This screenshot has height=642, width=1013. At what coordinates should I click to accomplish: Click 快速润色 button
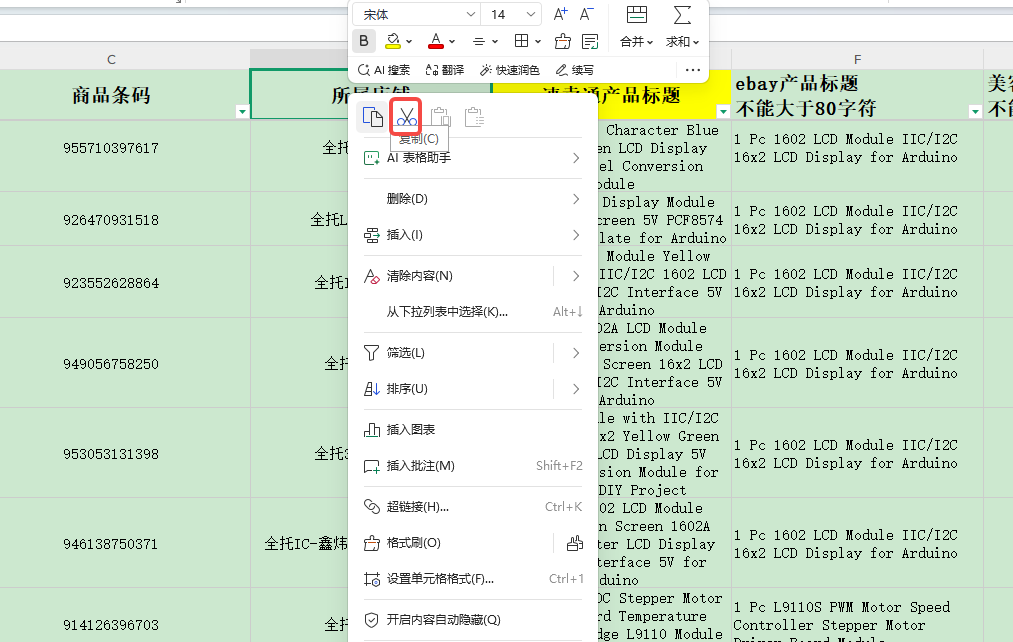510,70
